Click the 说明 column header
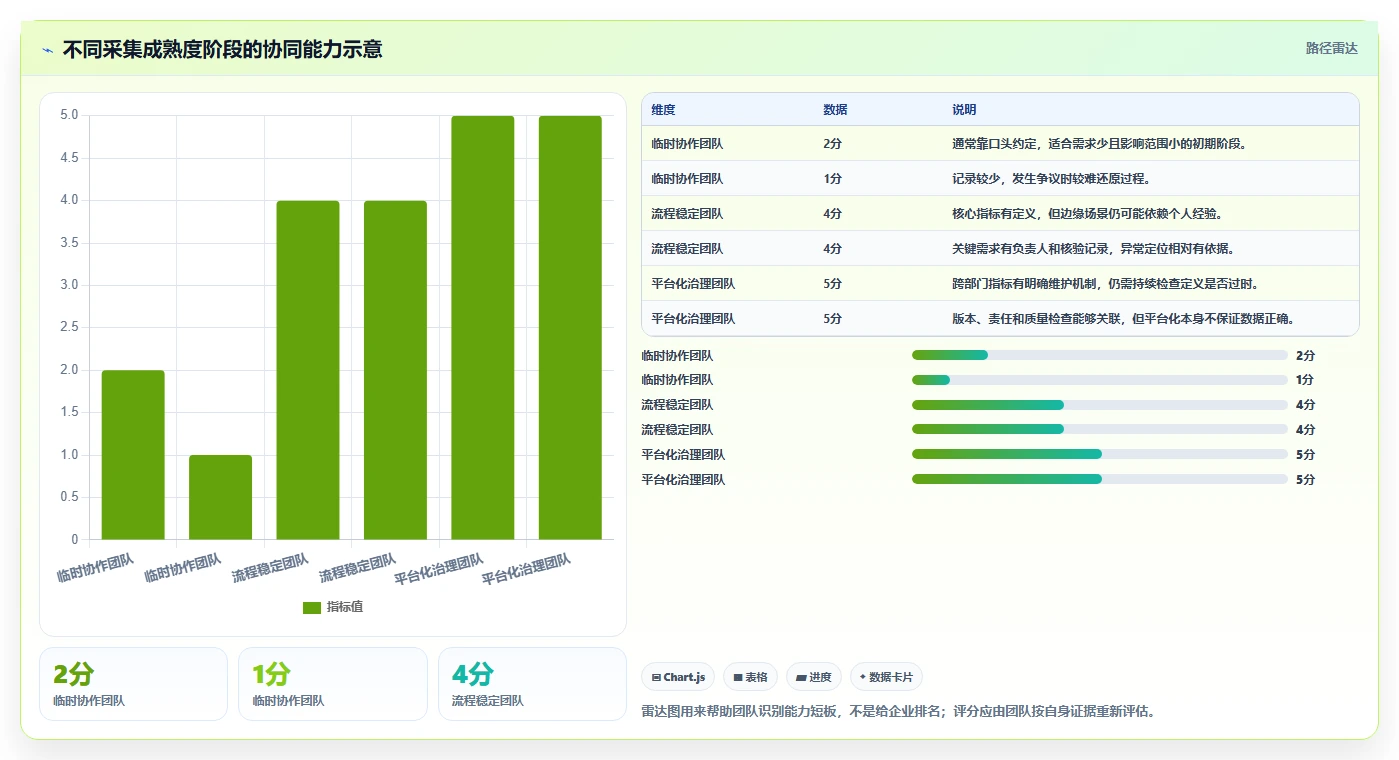The height and width of the screenshot is (760, 1399). pos(964,110)
